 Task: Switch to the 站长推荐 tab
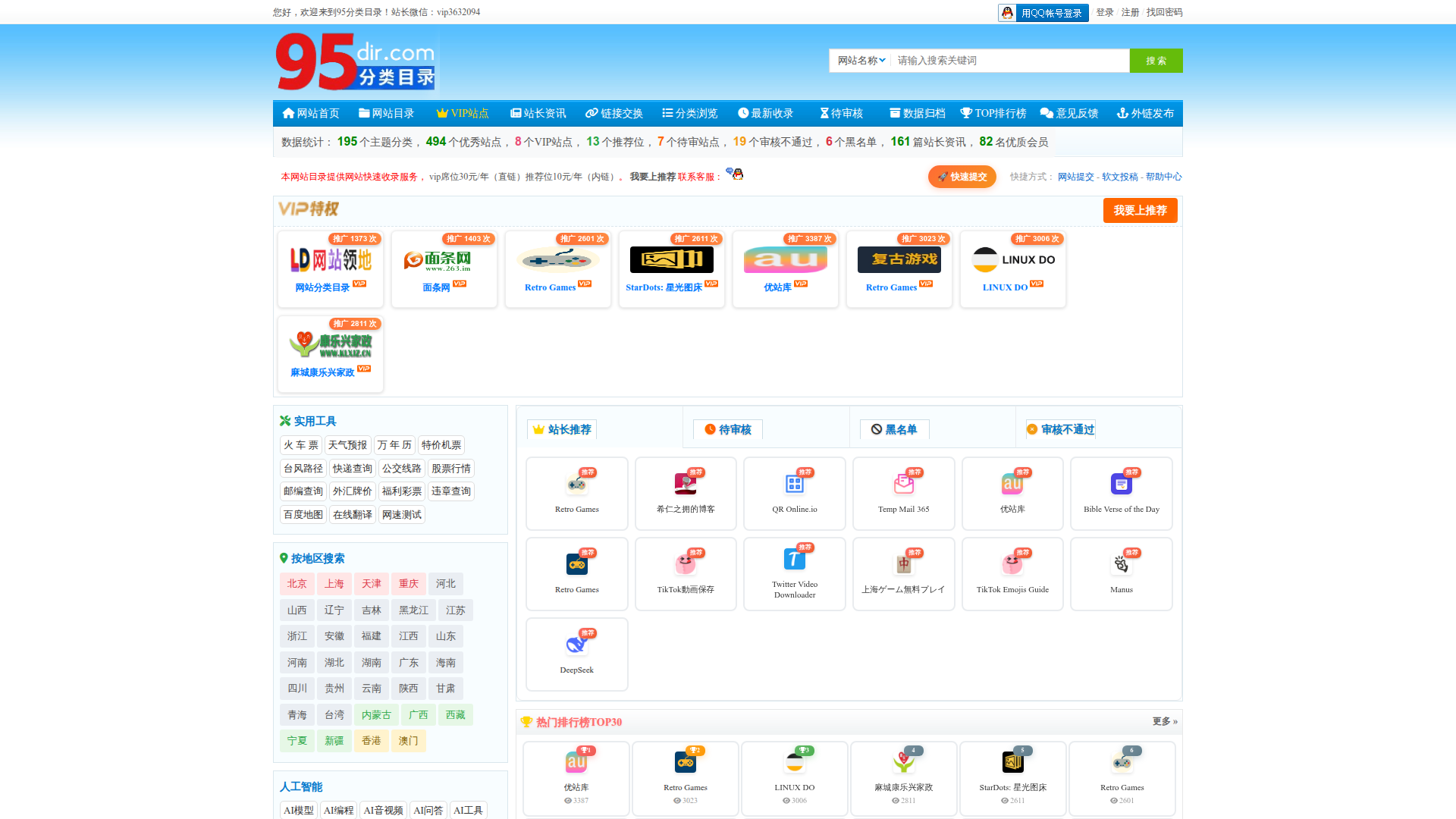(x=562, y=429)
